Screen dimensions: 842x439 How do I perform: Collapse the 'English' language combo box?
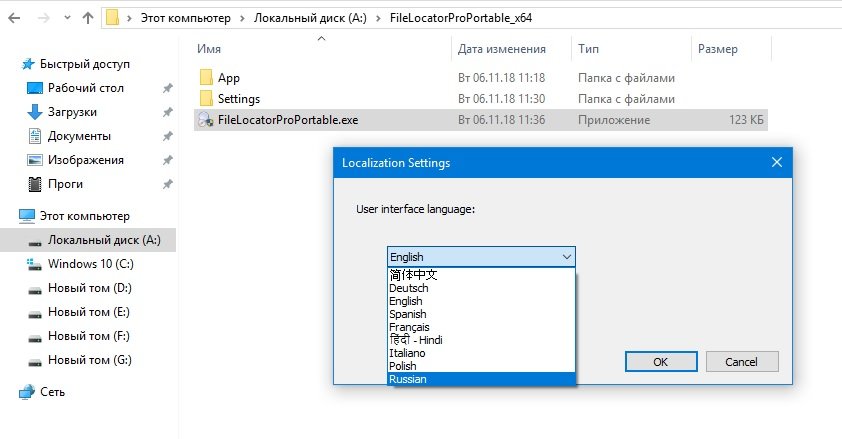pyautogui.click(x=481, y=257)
